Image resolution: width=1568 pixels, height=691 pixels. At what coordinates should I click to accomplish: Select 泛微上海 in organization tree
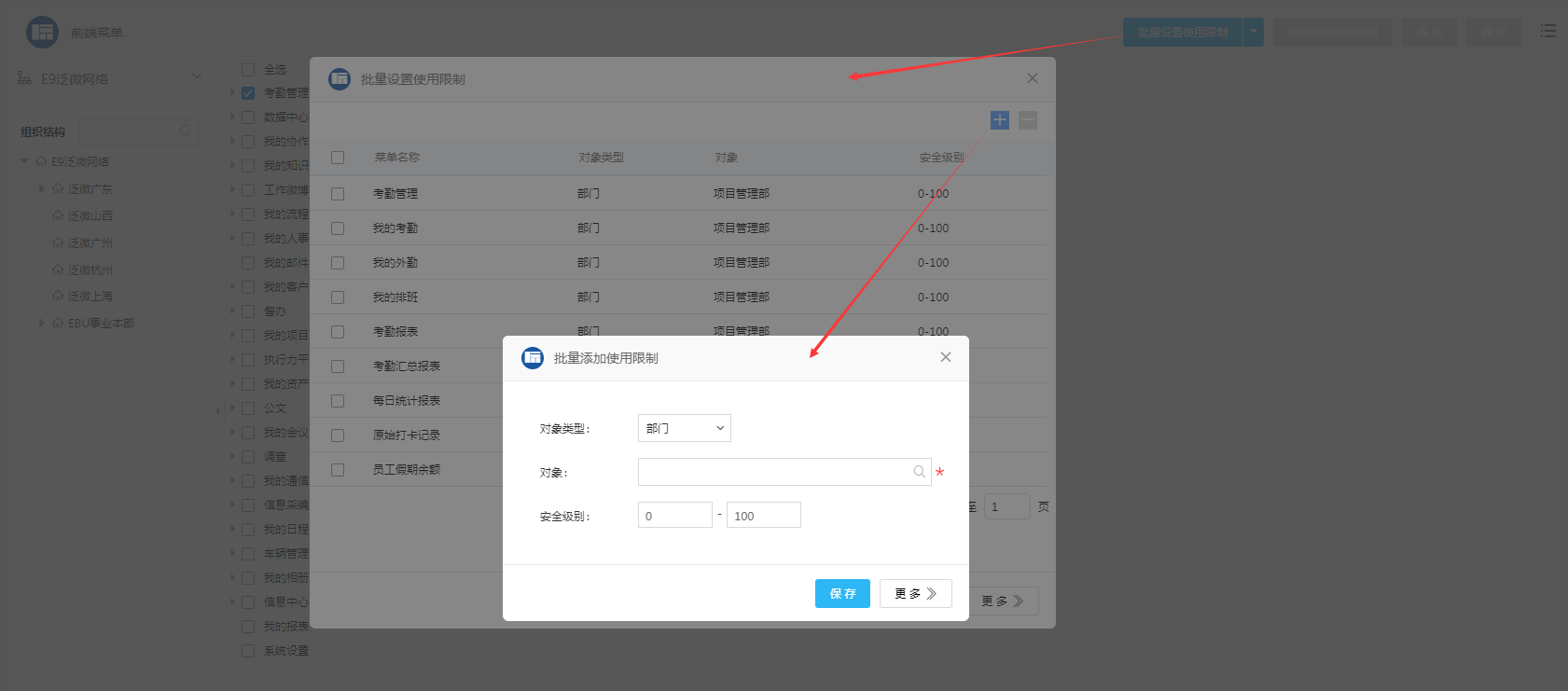tap(90, 297)
